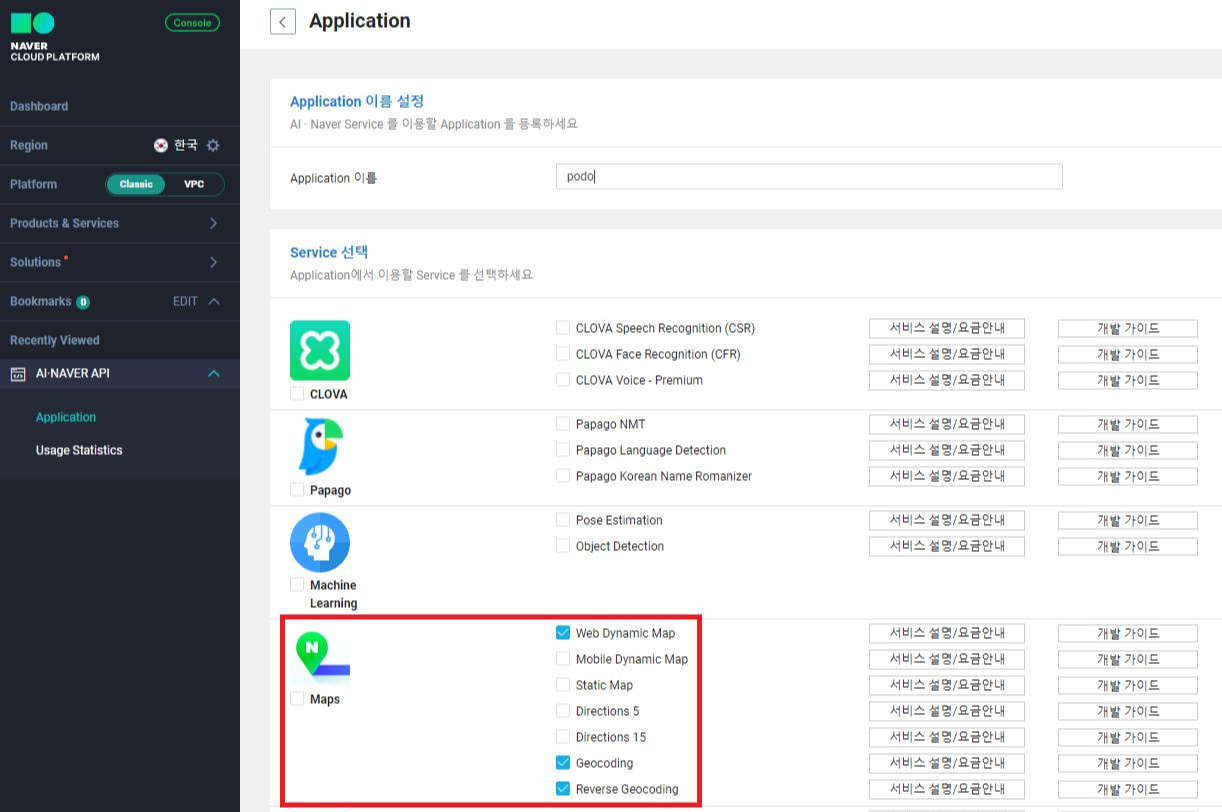Click the Naver Cloud Platform logo

55,37
